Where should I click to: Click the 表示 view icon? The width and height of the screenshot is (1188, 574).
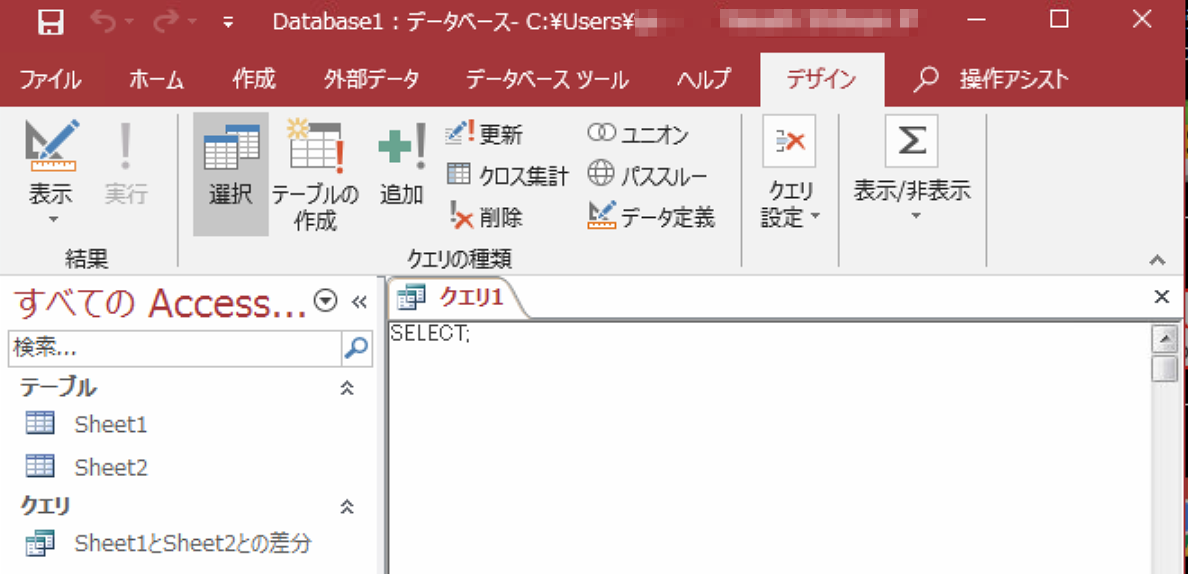pos(52,145)
